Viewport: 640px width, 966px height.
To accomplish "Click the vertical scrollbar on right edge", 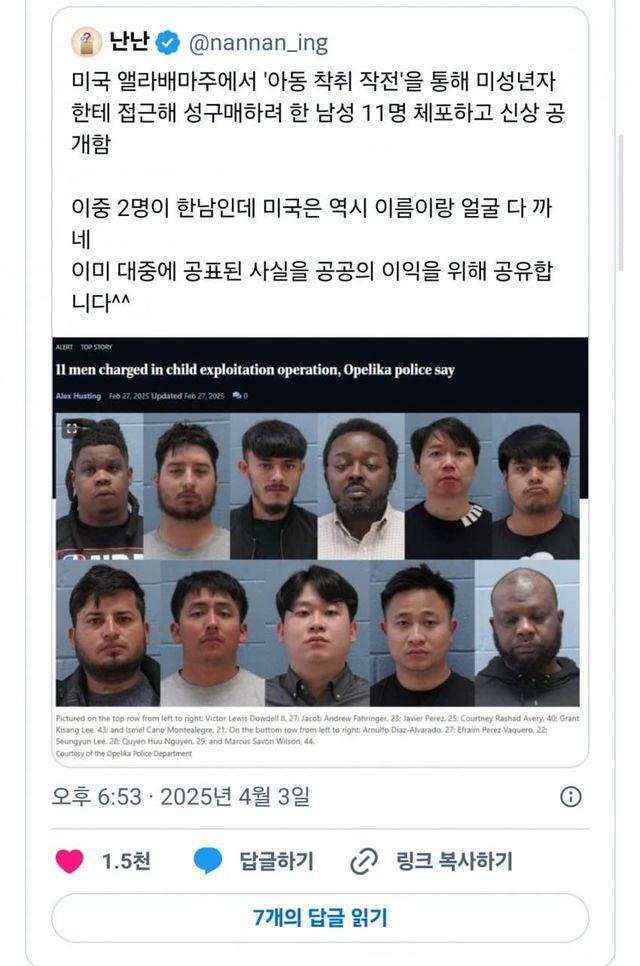I will click(x=621, y=202).
